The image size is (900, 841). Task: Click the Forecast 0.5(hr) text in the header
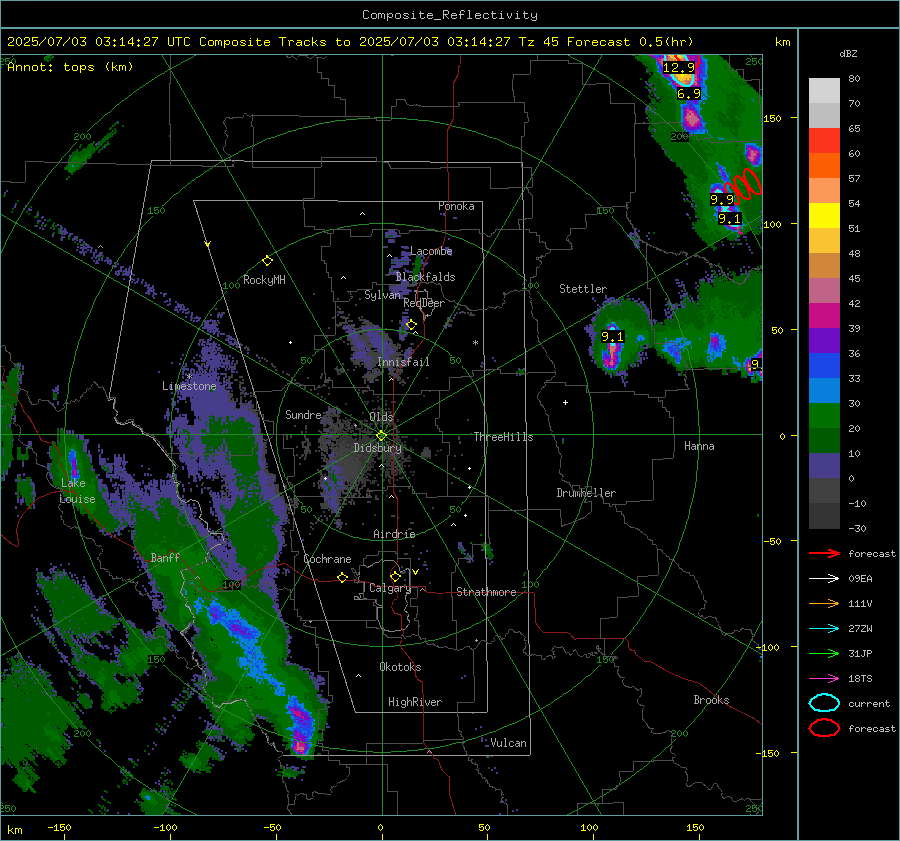tap(630, 42)
